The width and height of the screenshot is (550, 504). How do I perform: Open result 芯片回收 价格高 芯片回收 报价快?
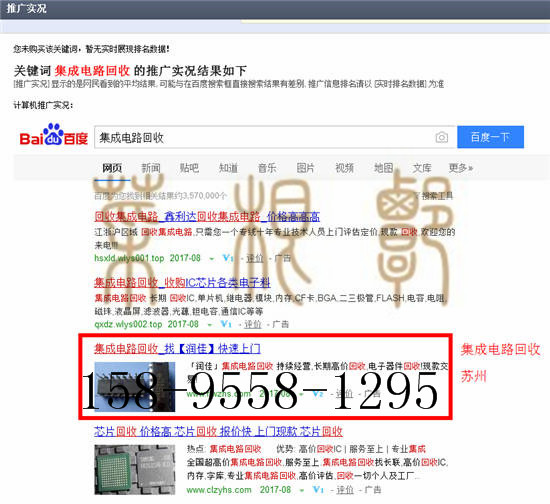coord(218,431)
